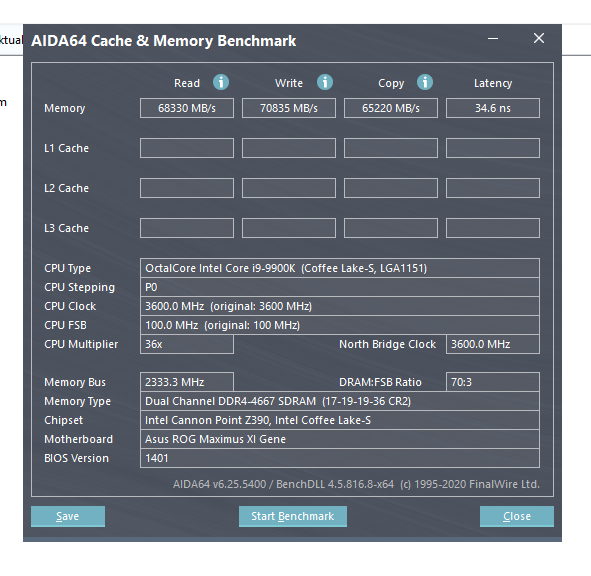This screenshot has height=576, width=591.
Task: Click the empty L2 Cache Latency field
Action: [x=493, y=188]
